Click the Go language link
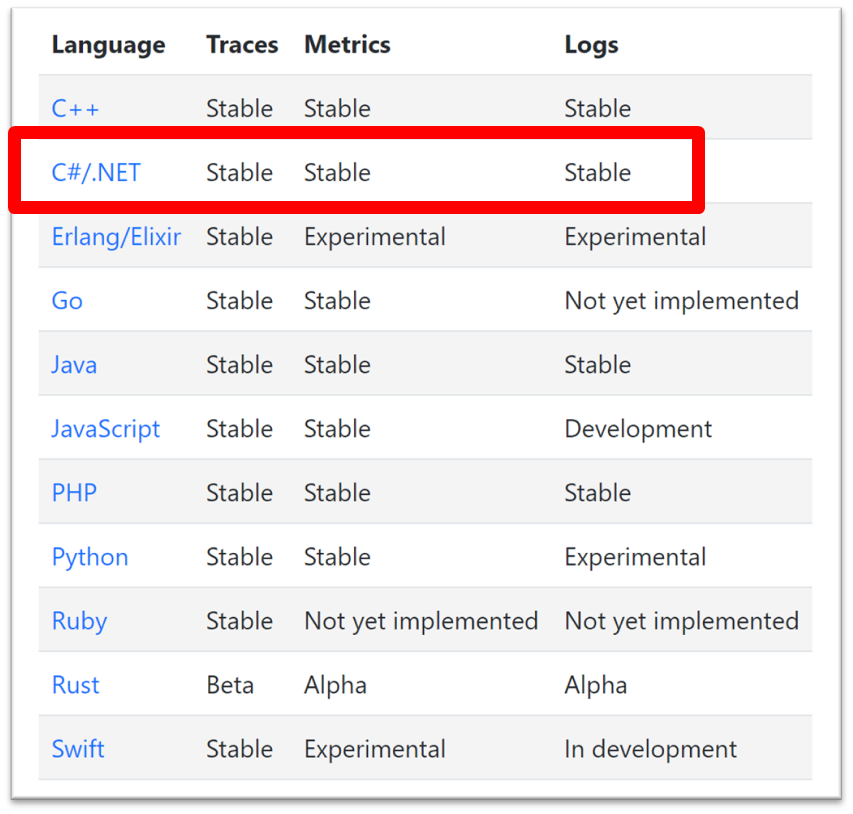This screenshot has height=814, width=853. tap(67, 300)
